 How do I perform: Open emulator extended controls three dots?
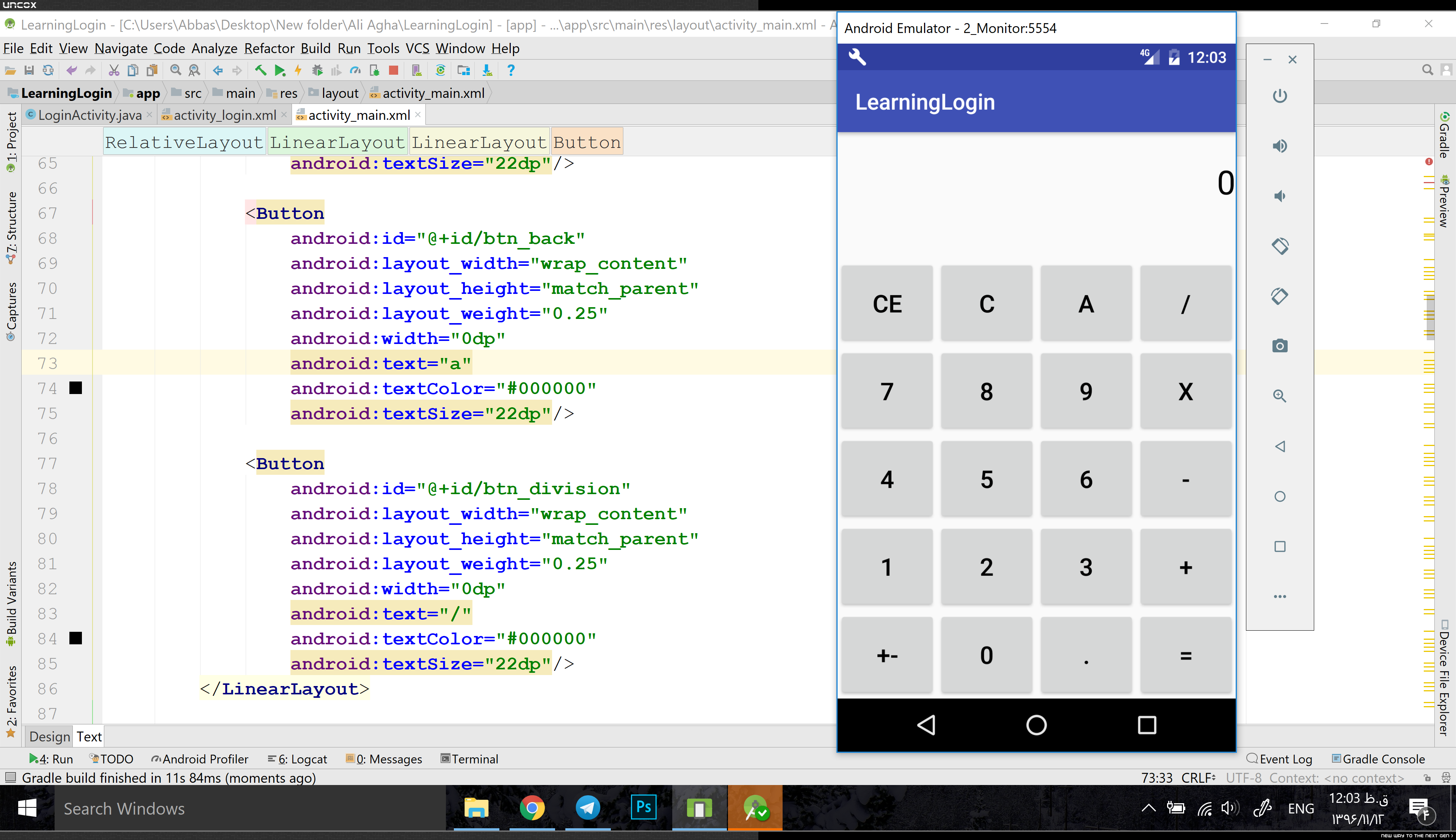[1280, 597]
